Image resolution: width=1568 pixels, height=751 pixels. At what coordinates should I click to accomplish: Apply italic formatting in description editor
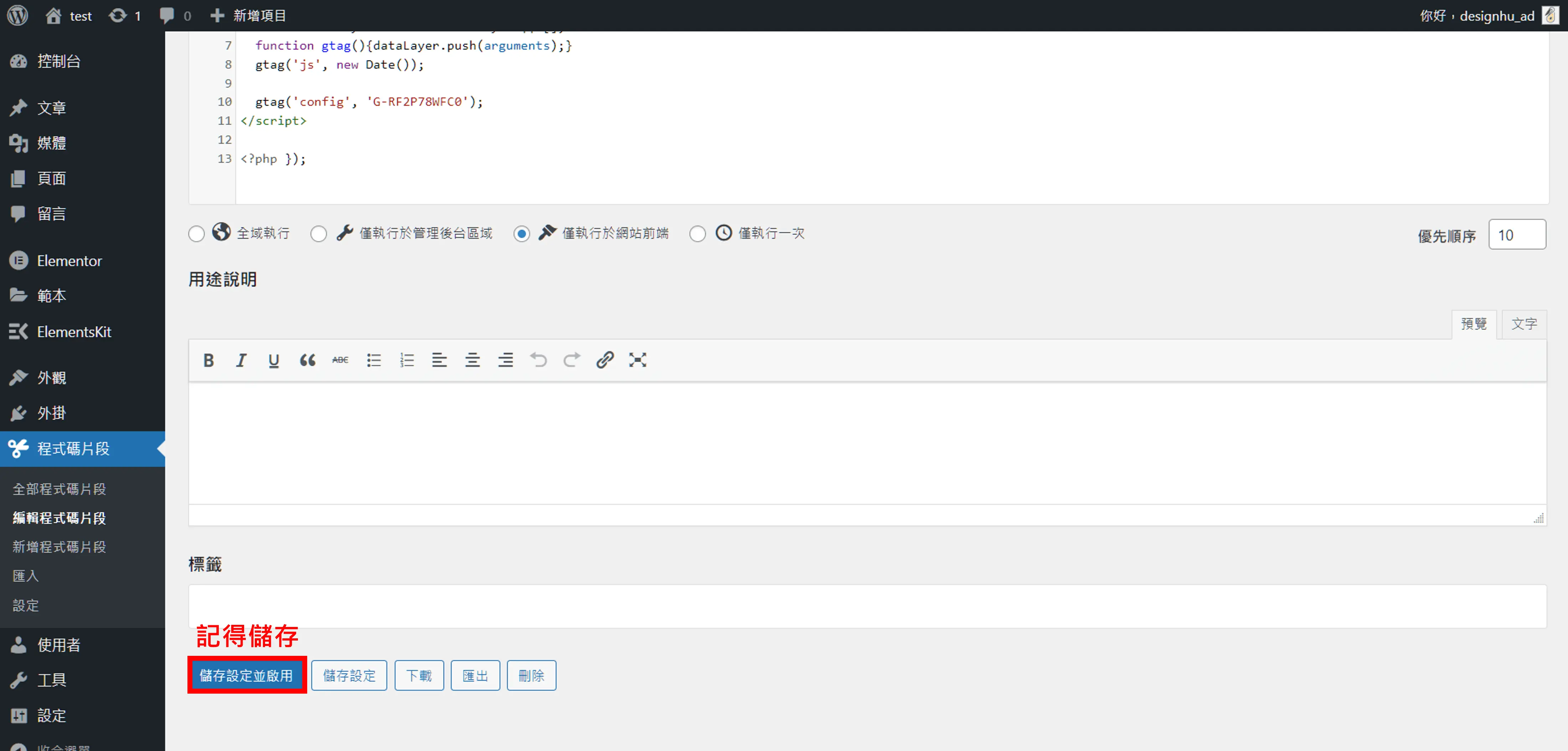point(241,360)
